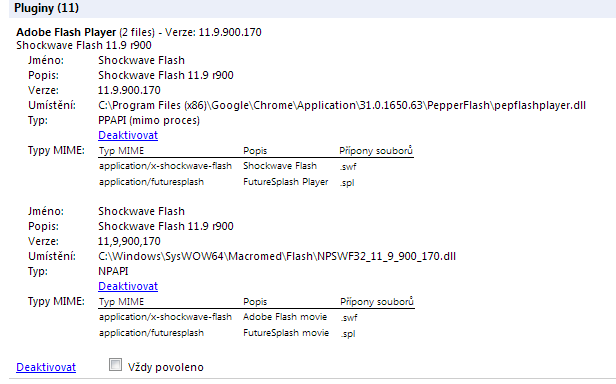616x384 pixels.
Task: Select 'FutureSplash Player' description cell
Action: [286, 182]
